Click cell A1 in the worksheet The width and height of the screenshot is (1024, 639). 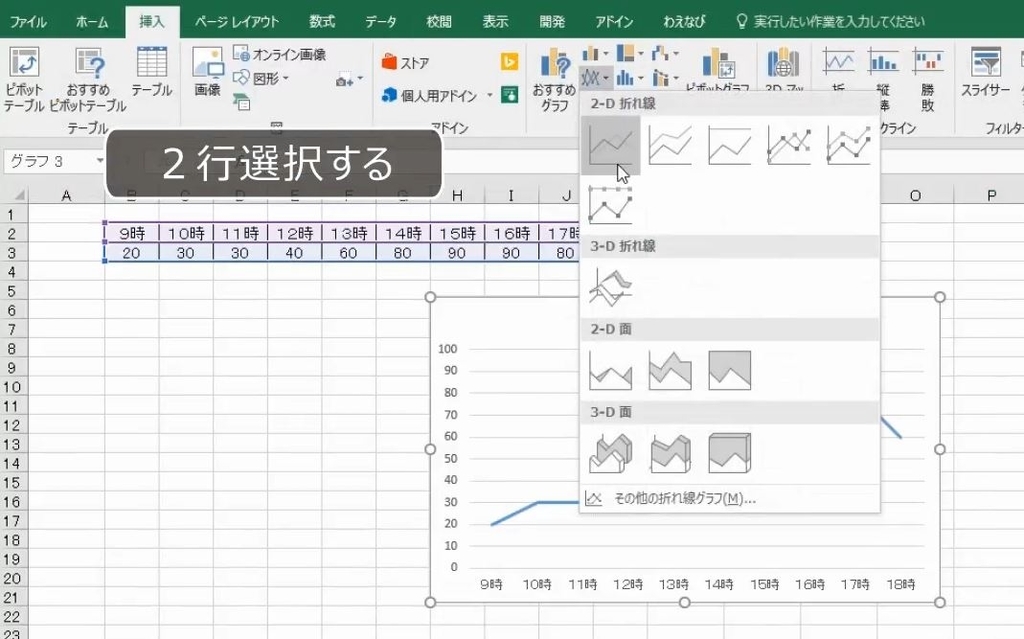click(66, 213)
